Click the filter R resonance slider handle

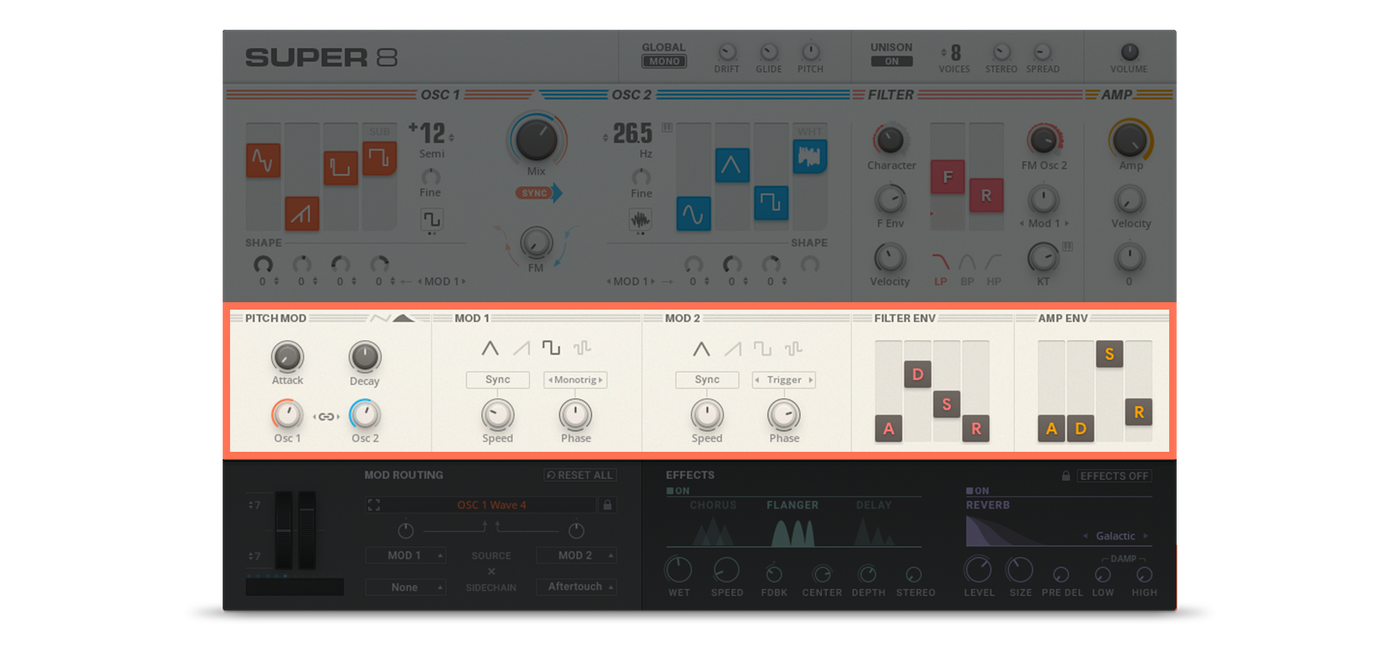986,195
